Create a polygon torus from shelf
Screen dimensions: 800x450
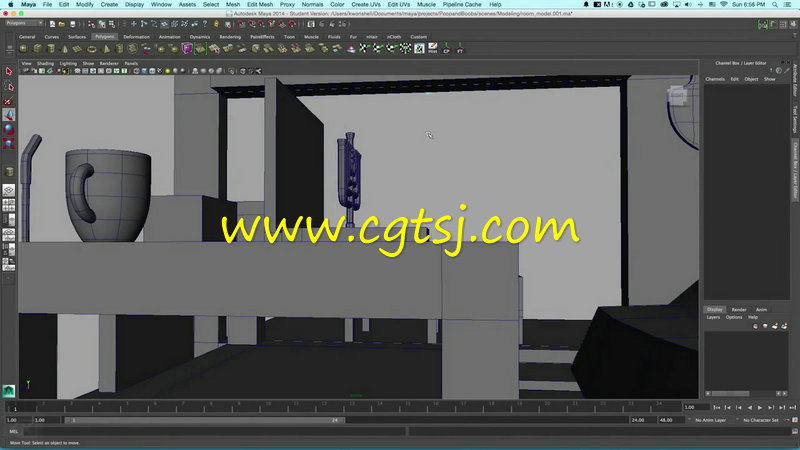click(x=91, y=48)
